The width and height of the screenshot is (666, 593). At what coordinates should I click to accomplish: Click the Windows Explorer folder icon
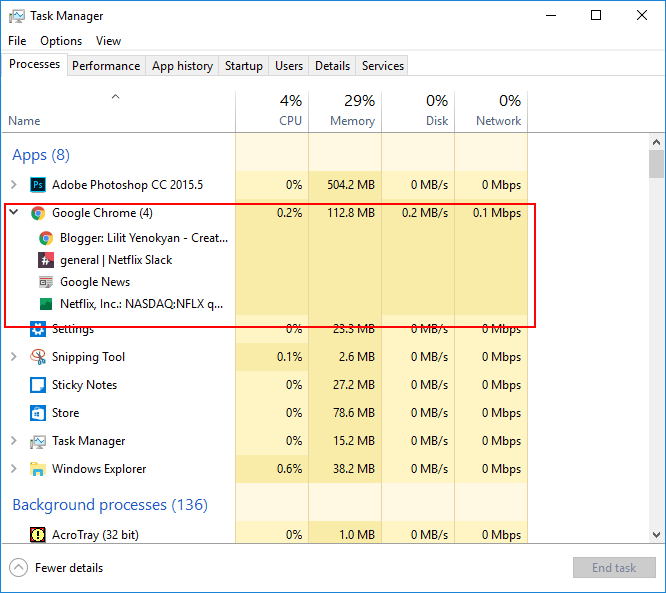coord(38,469)
